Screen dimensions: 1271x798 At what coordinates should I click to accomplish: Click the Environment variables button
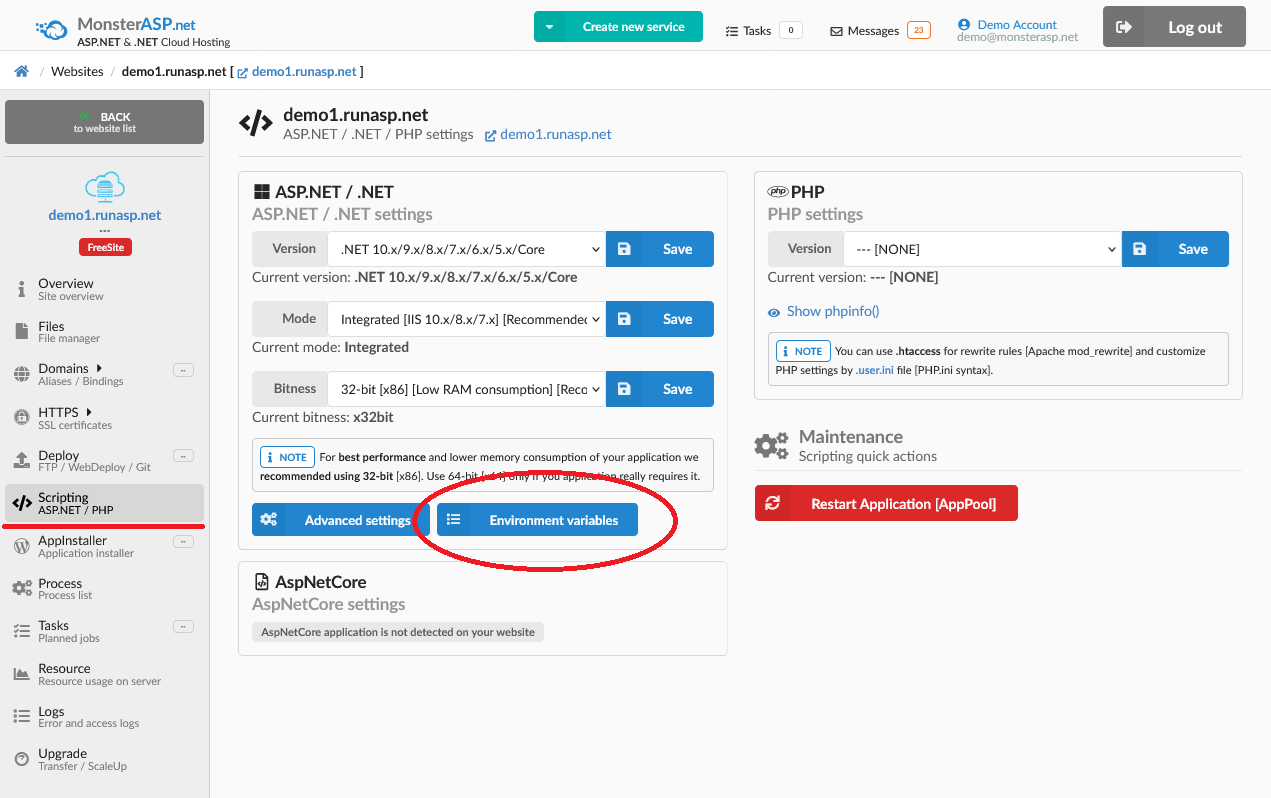[537, 520]
